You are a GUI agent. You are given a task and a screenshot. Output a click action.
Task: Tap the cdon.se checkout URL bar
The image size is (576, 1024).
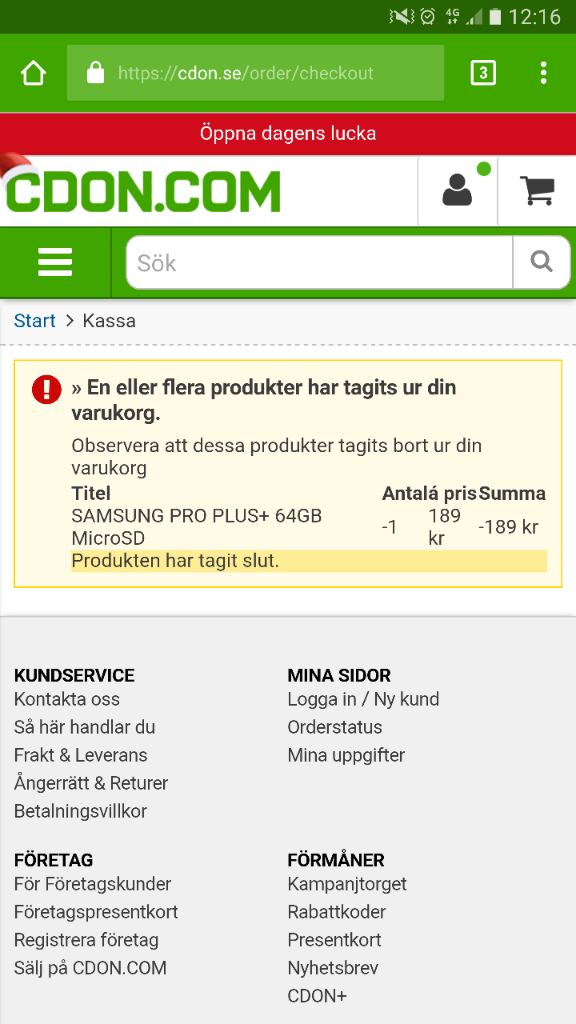(255, 72)
